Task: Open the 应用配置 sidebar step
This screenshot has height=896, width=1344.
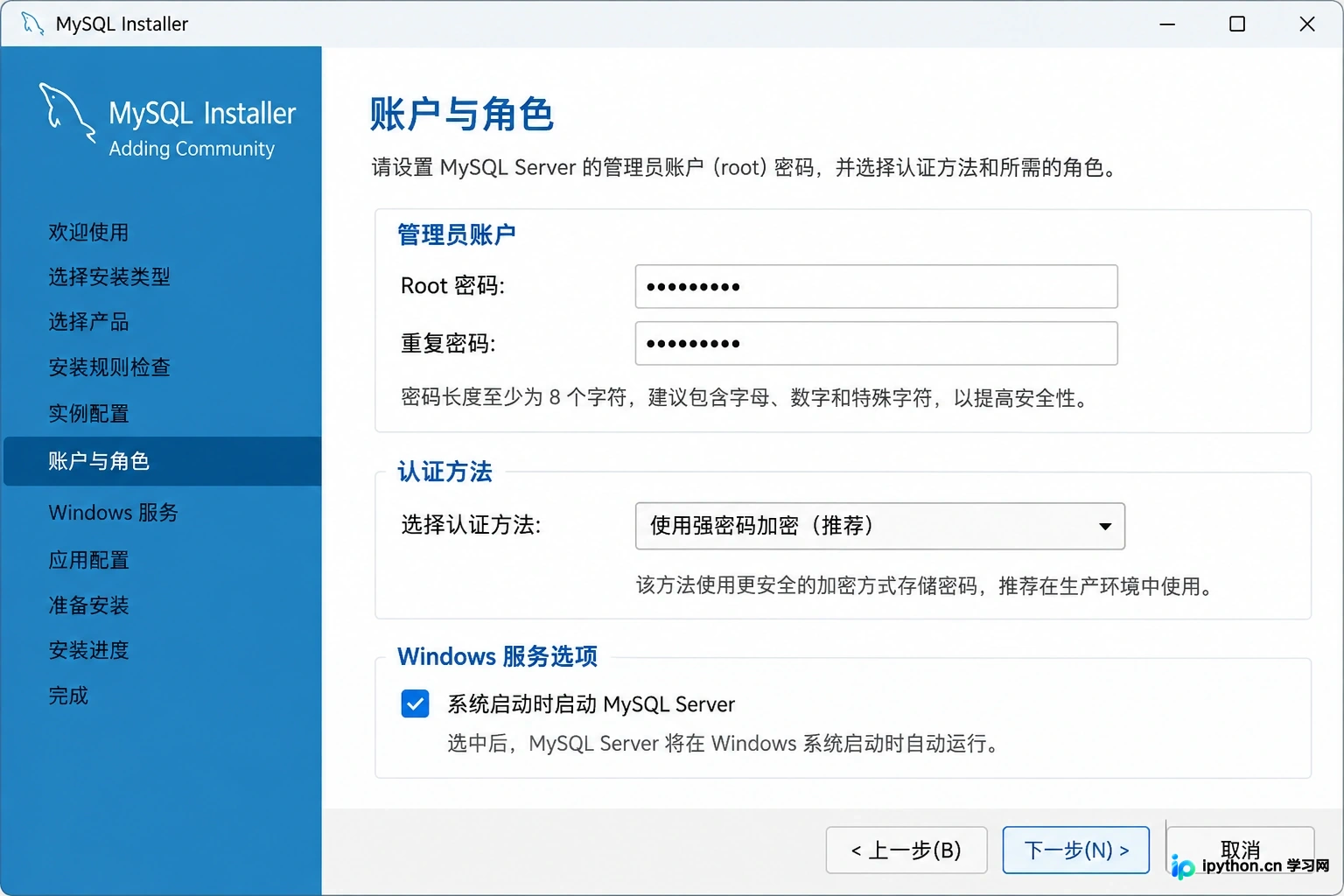Action: [x=88, y=560]
